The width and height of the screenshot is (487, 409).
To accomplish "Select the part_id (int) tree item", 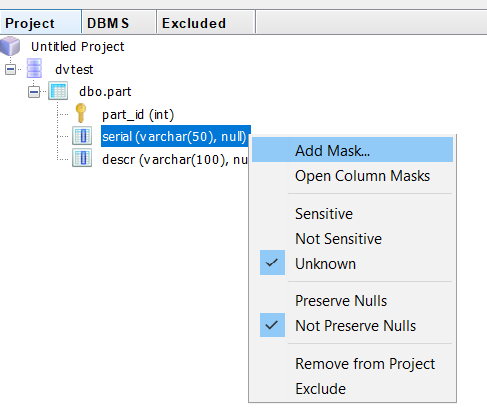I will coord(138,115).
